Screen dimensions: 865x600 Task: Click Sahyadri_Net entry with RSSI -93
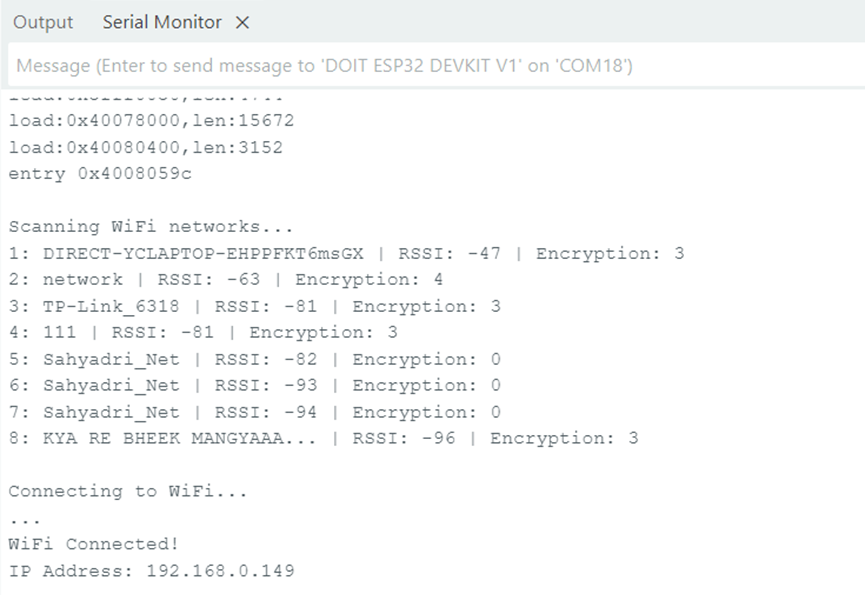[x=254, y=386]
